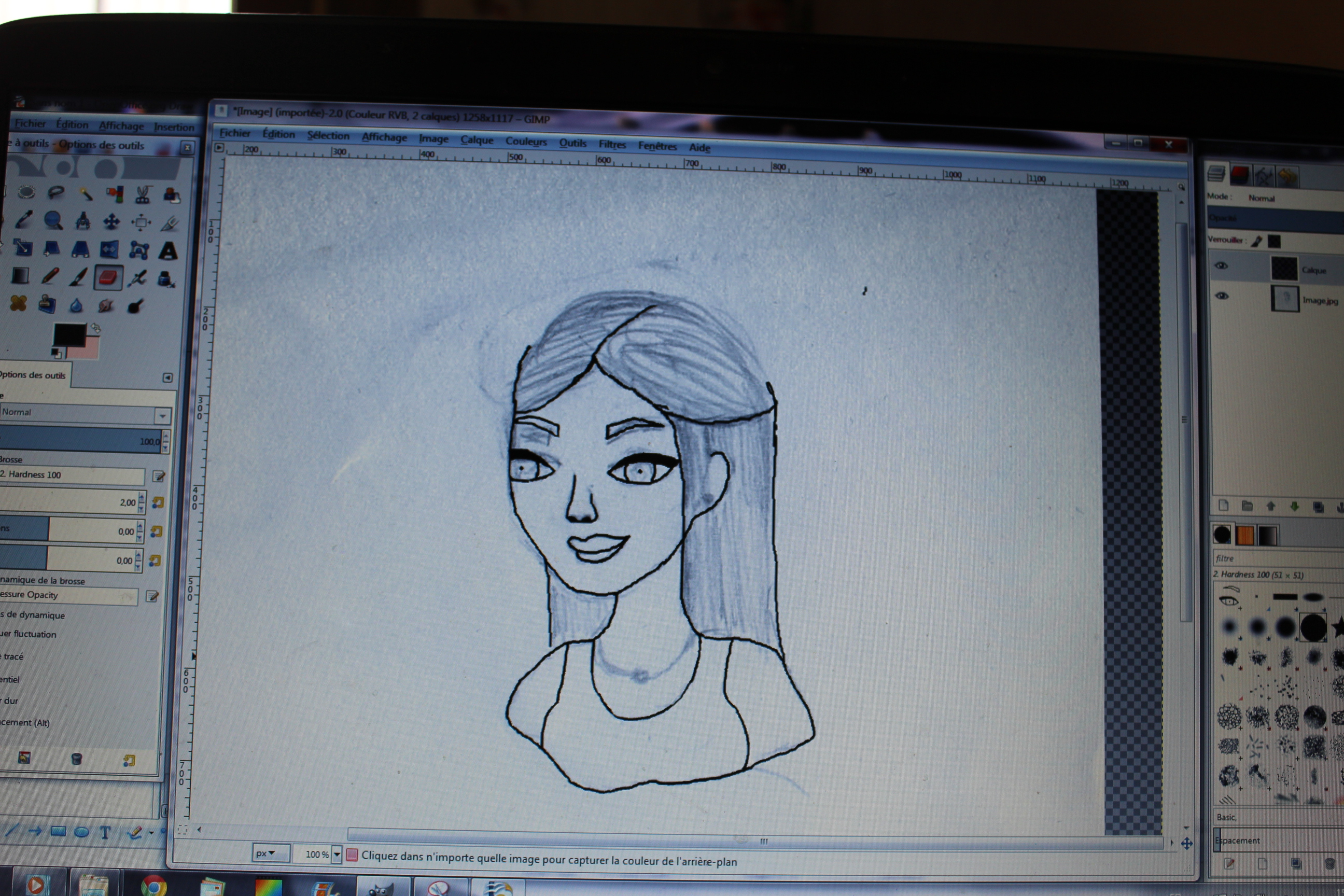Open the px unit dropdown

pyautogui.click(x=270, y=853)
